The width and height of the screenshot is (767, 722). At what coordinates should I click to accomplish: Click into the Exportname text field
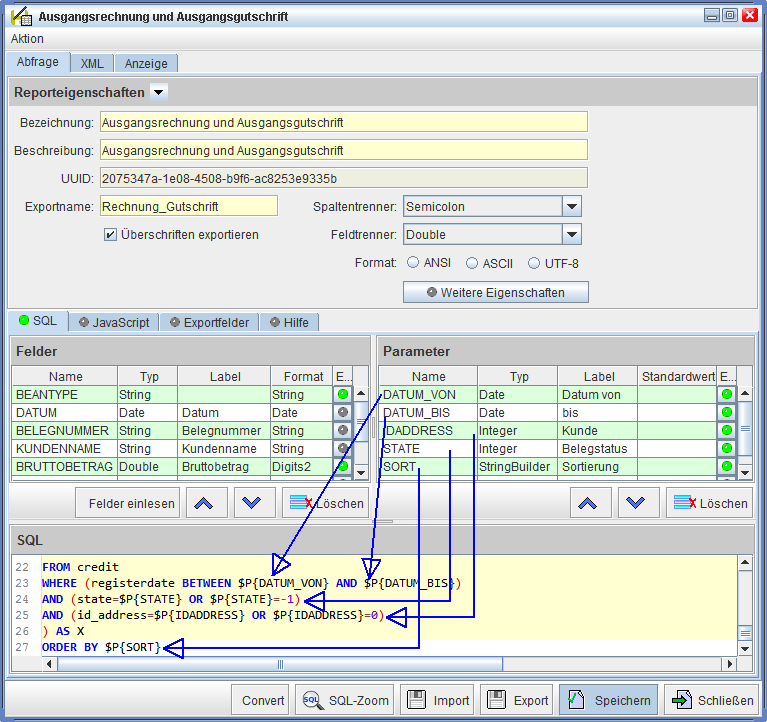[189, 207]
